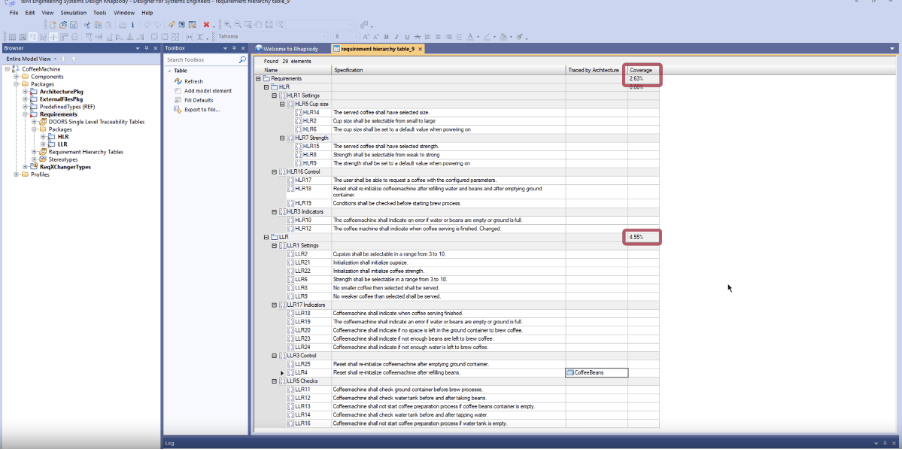The height and width of the screenshot is (450, 902).
Task: Open the font size dropdown
Action: pyautogui.click(x=356, y=37)
